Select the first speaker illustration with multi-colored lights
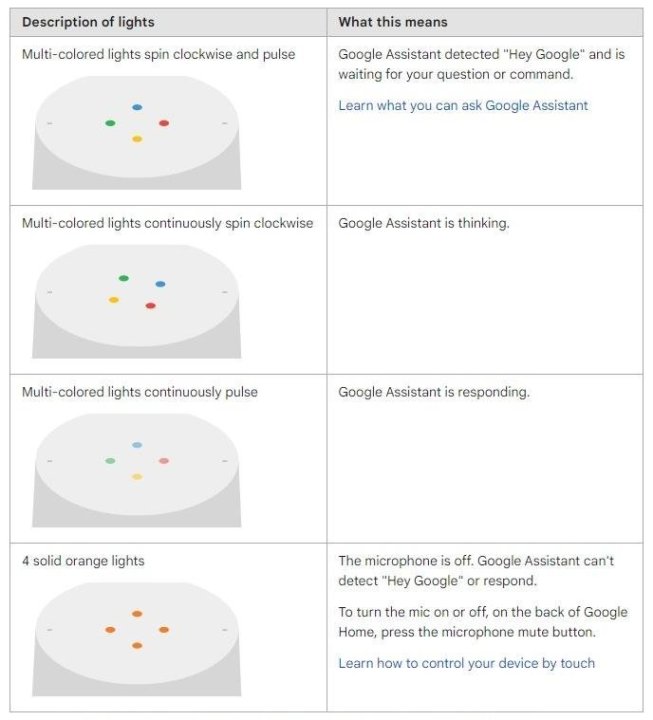The image size is (653, 720). (x=137, y=140)
